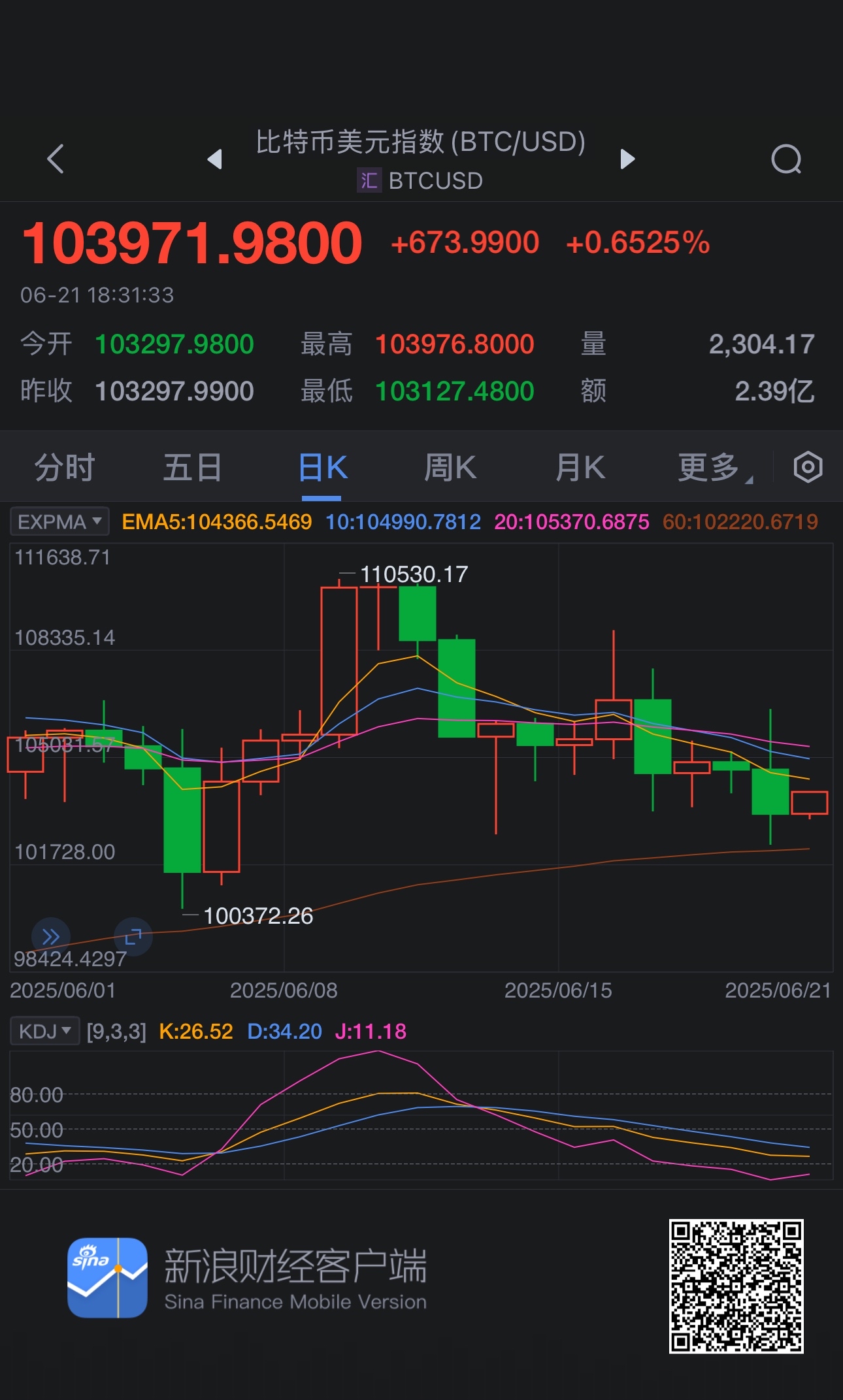The width and height of the screenshot is (843, 1400).
Task: Tap the 新浪财经客户端 banner text
Action: [295, 1266]
